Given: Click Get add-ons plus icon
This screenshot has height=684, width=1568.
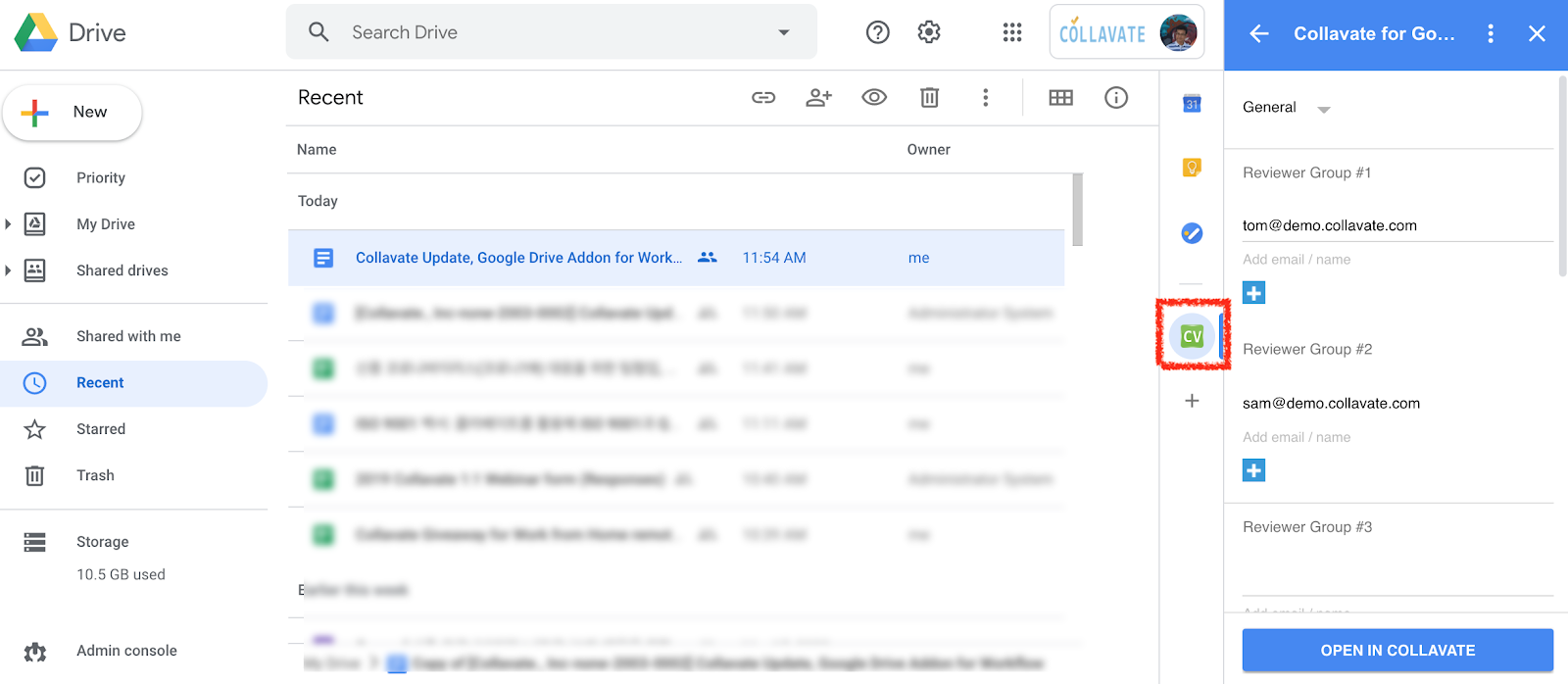Looking at the screenshot, I should 1192,401.
